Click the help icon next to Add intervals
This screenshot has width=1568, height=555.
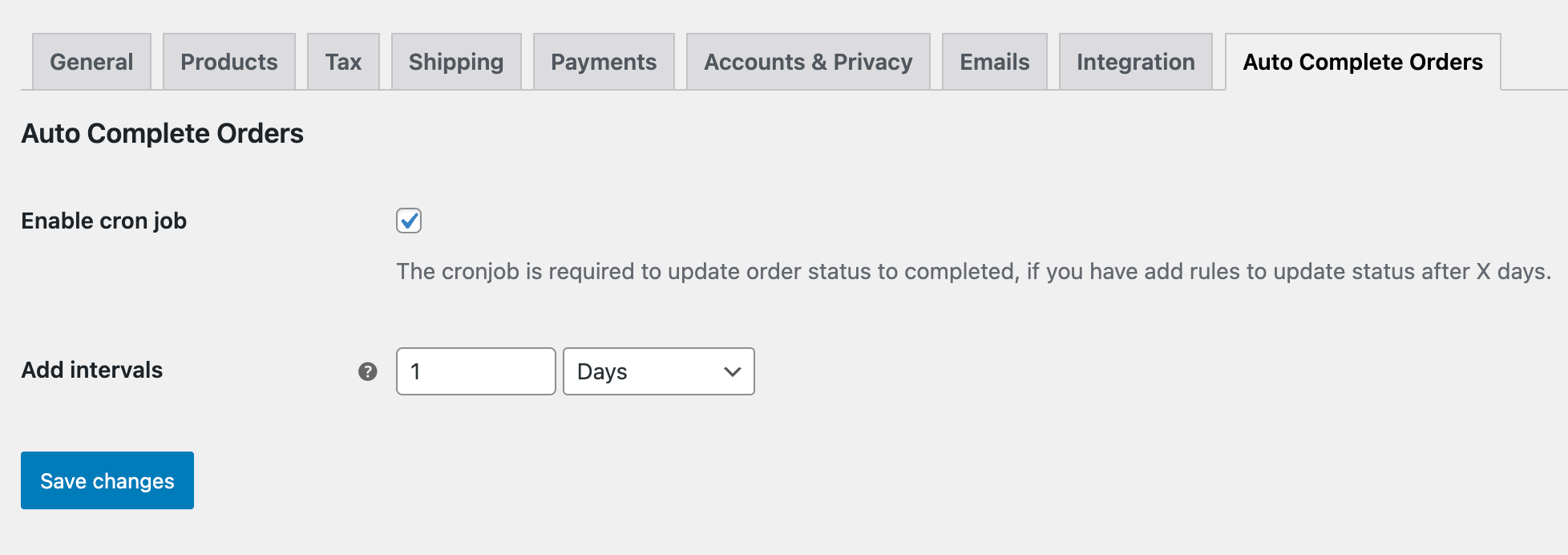point(367,371)
